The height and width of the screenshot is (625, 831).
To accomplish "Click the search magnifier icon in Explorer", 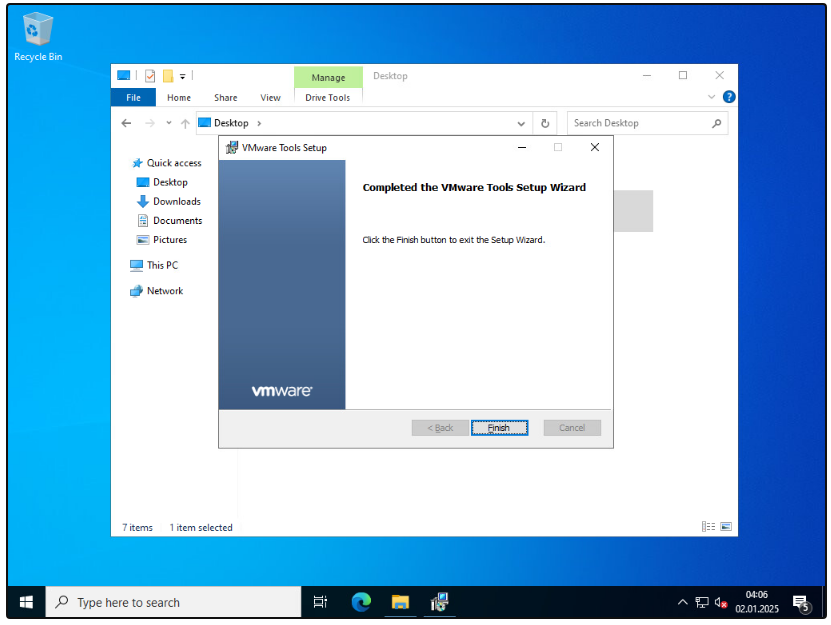I will (x=717, y=123).
